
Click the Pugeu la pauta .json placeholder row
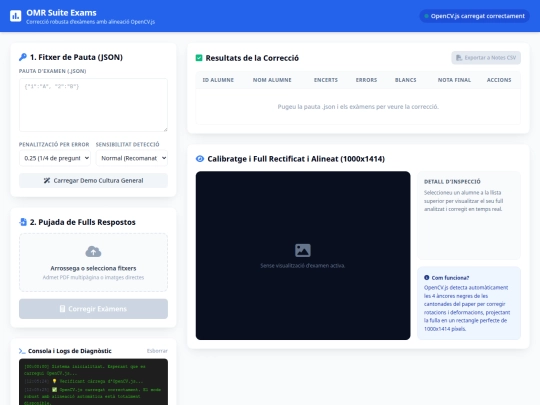(358, 107)
